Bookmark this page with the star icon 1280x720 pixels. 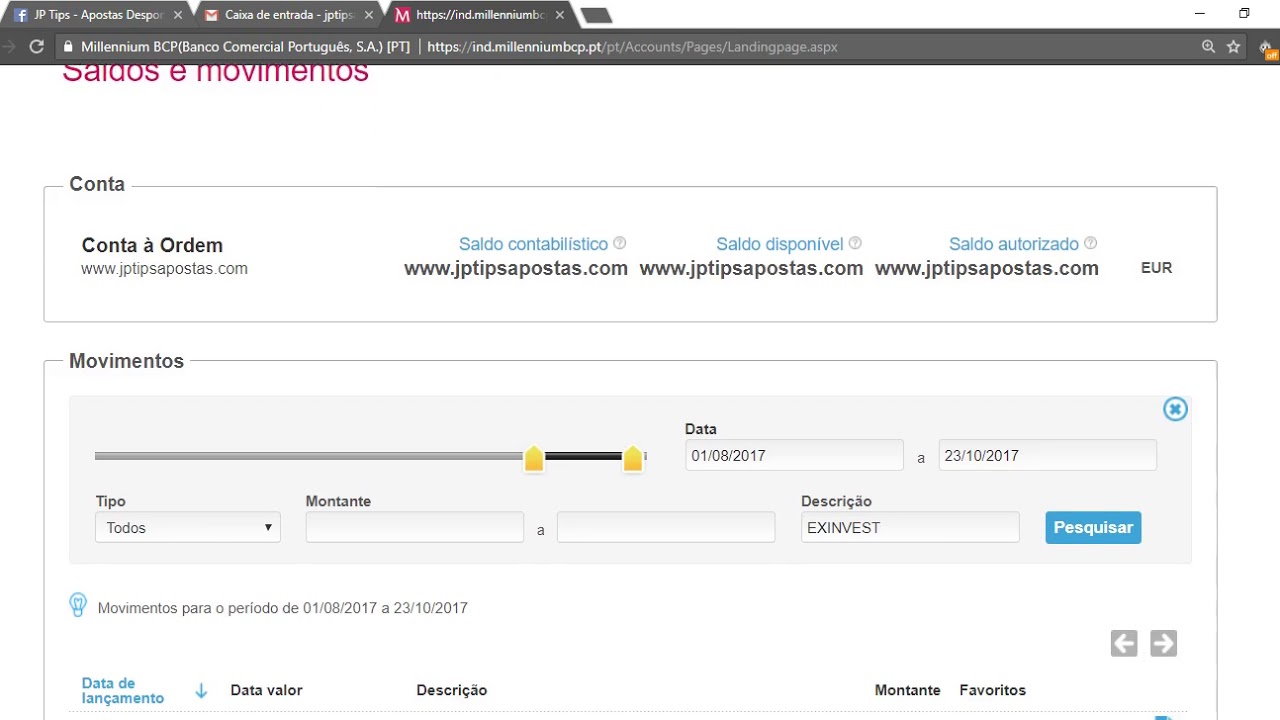tap(1234, 47)
